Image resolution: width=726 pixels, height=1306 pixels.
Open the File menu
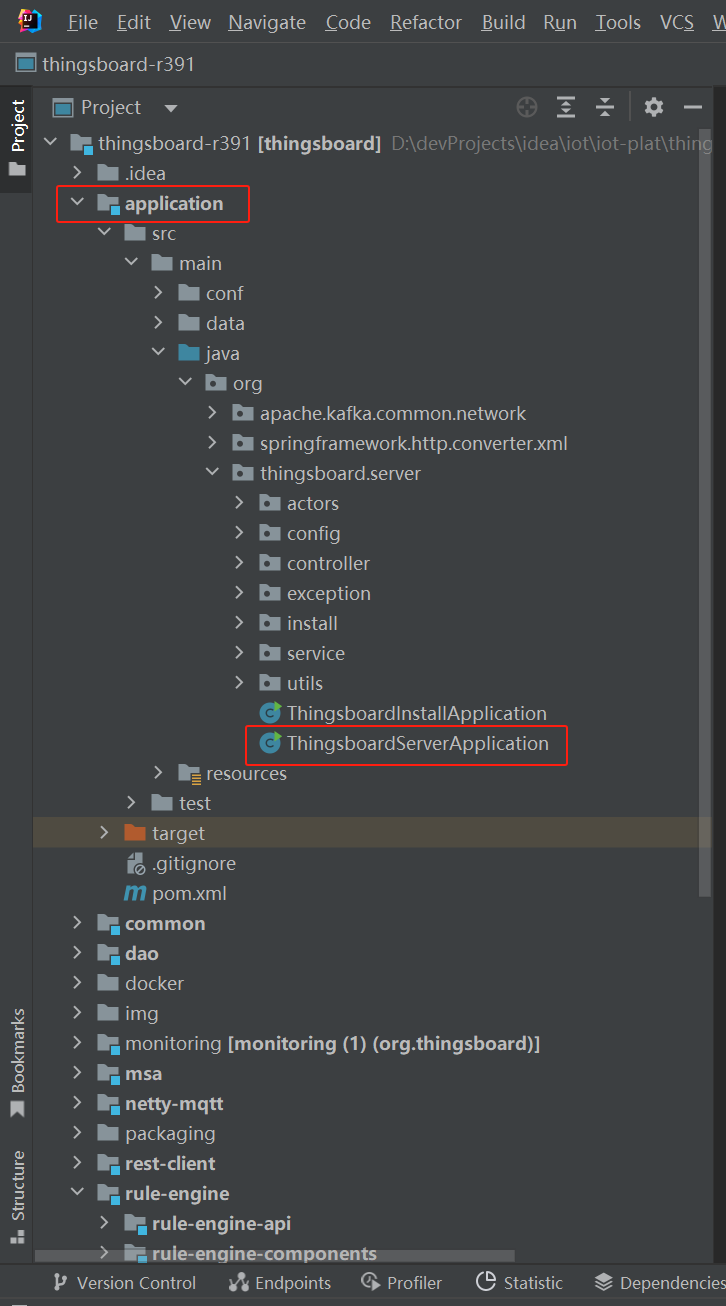(82, 22)
